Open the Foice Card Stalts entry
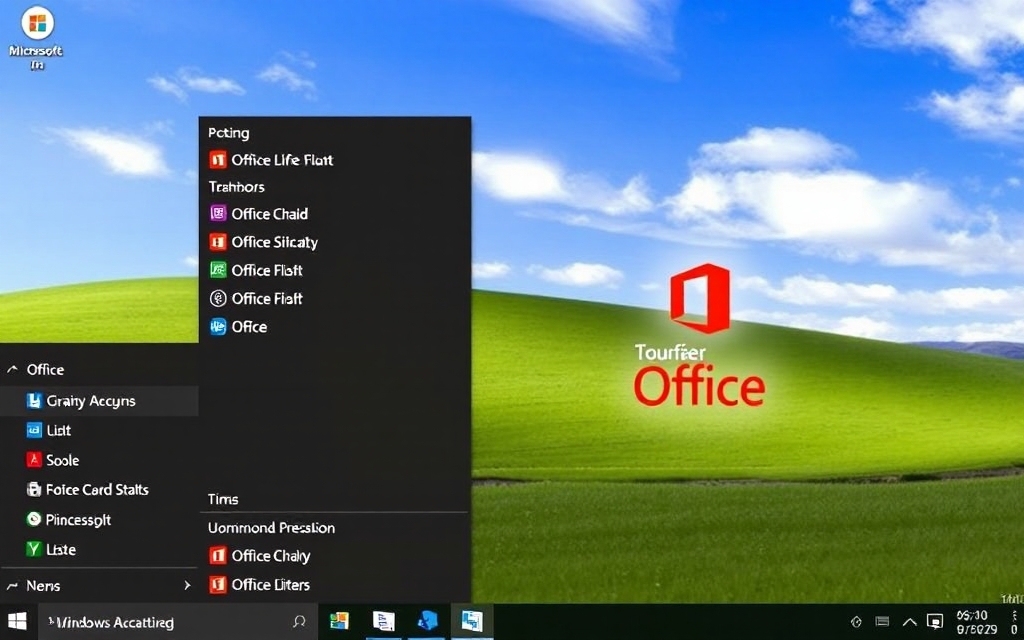This screenshot has height=640, width=1024. coord(99,489)
